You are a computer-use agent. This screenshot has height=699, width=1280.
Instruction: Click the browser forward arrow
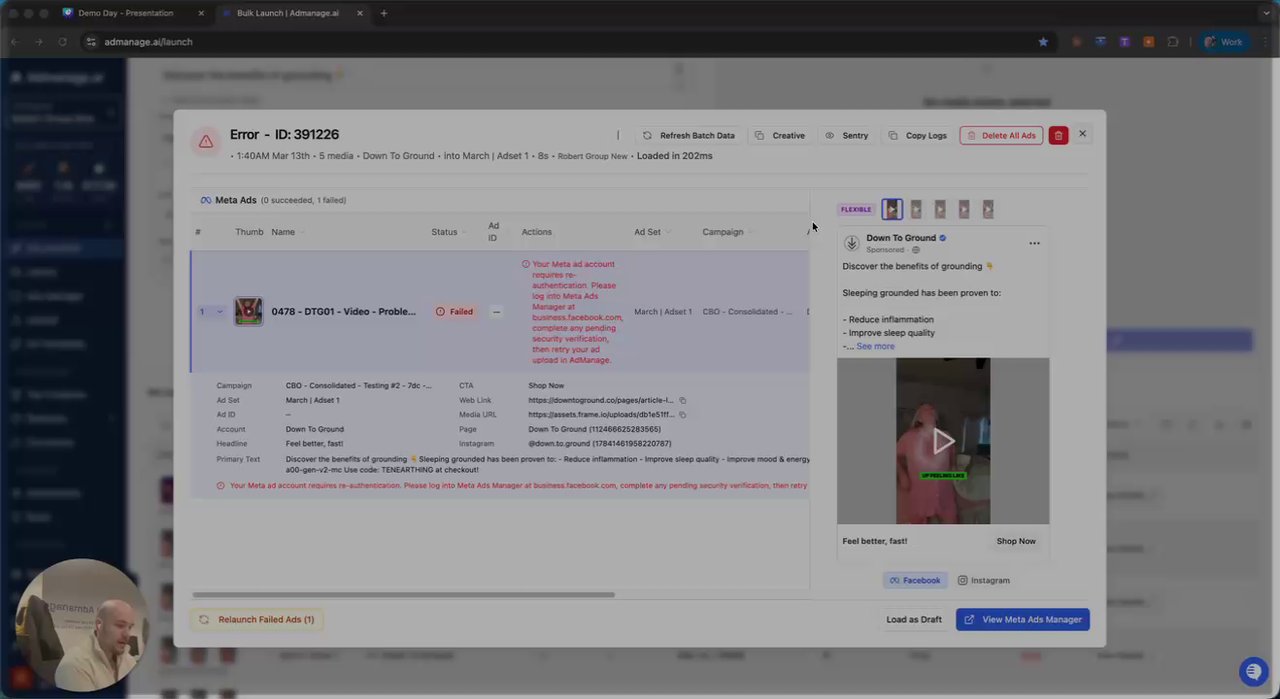[38, 42]
